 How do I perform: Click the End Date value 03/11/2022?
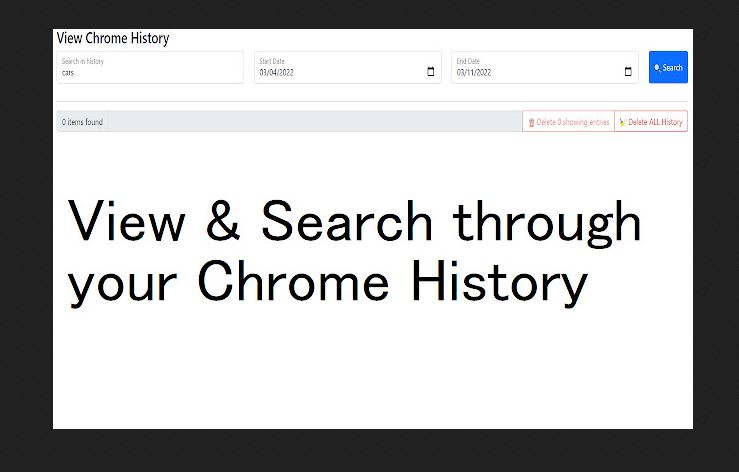point(474,73)
